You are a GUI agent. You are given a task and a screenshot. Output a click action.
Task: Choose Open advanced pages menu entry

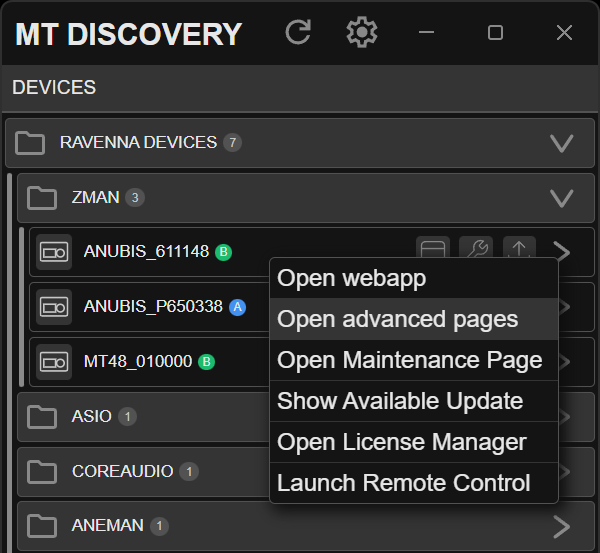click(414, 319)
